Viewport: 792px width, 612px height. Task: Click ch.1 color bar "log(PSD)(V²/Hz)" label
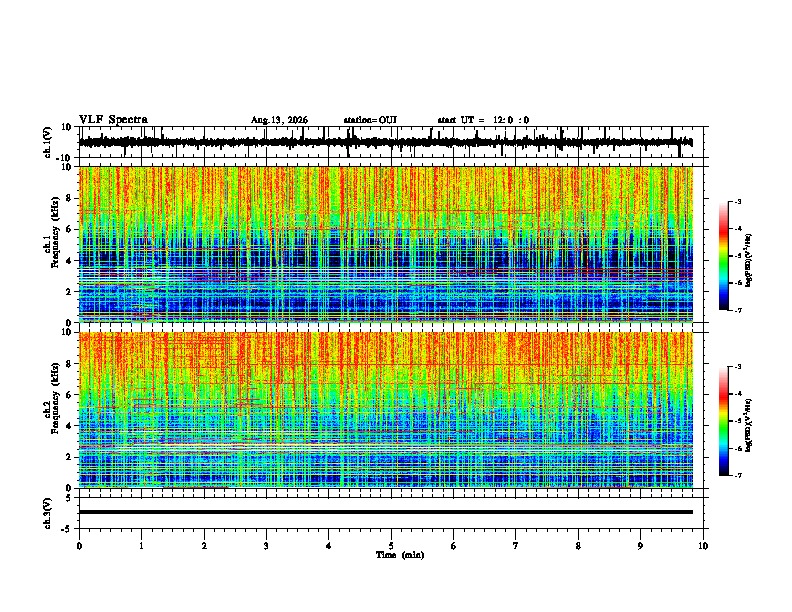click(x=749, y=261)
